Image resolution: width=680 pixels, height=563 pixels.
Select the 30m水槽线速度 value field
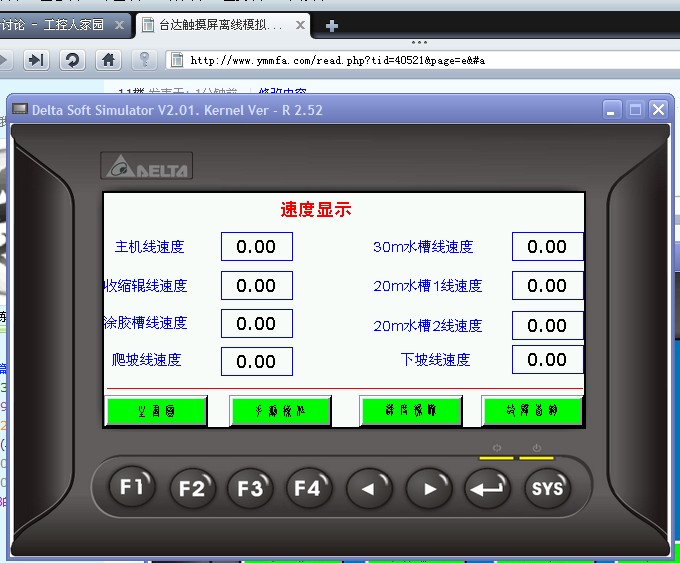pyautogui.click(x=547, y=247)
